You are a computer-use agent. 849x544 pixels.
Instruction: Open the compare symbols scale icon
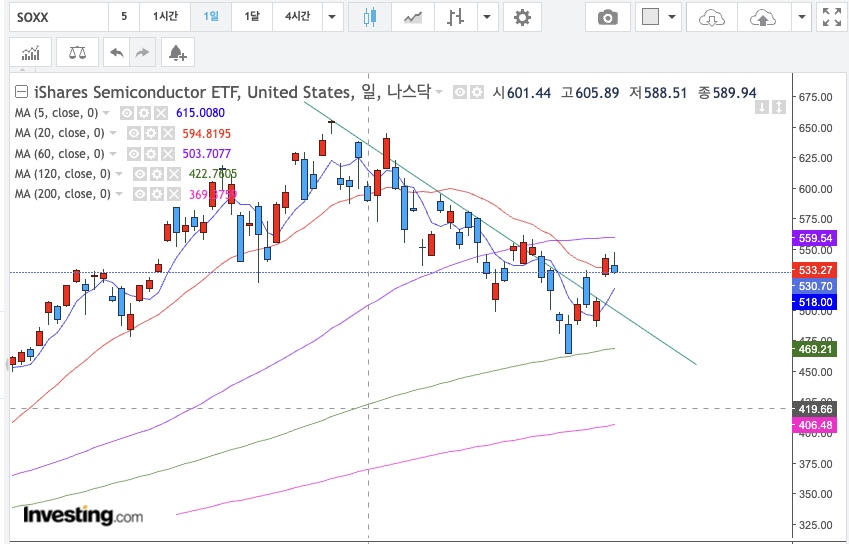[77, 53]
